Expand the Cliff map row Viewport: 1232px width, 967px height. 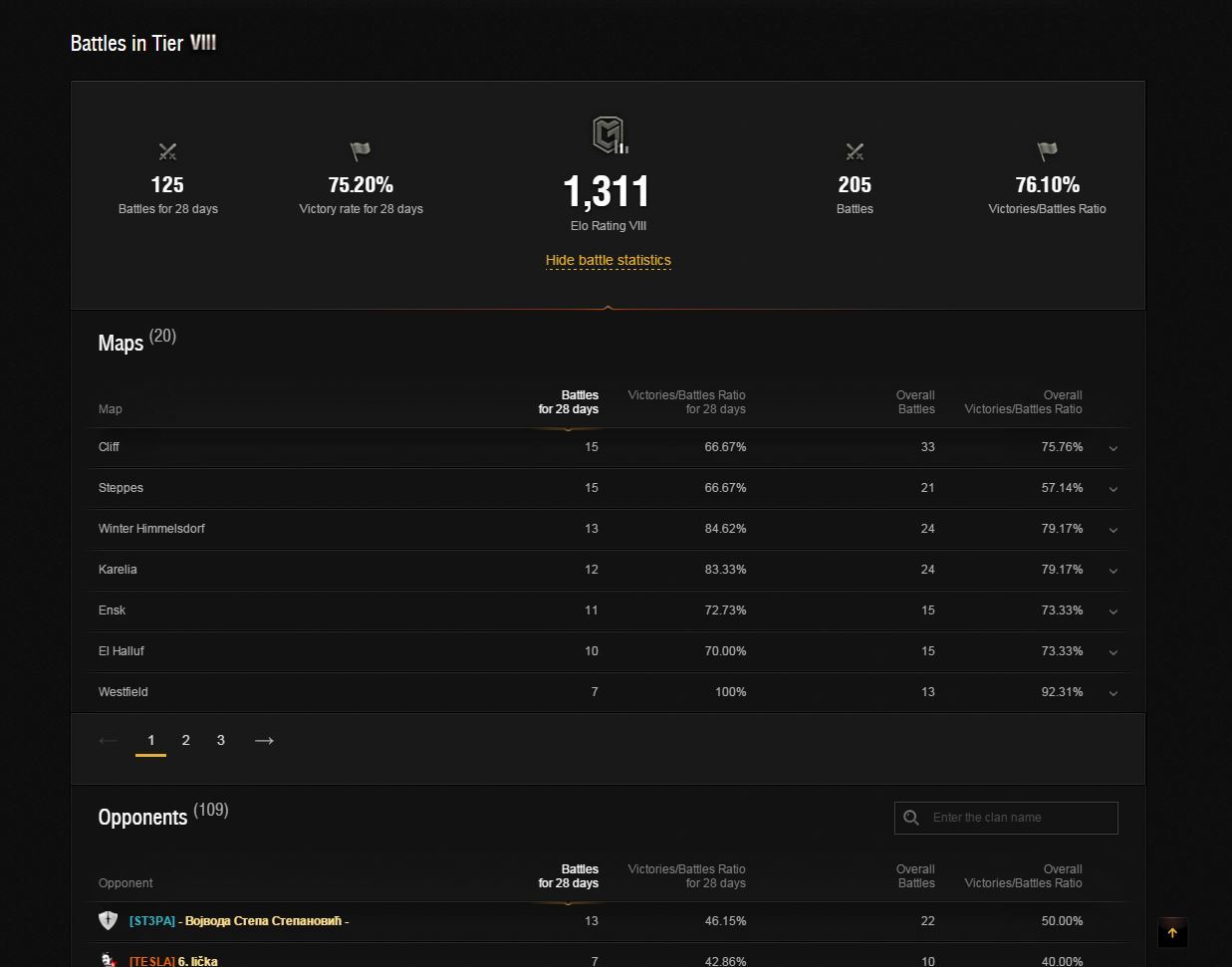(x=1113, y=448)
